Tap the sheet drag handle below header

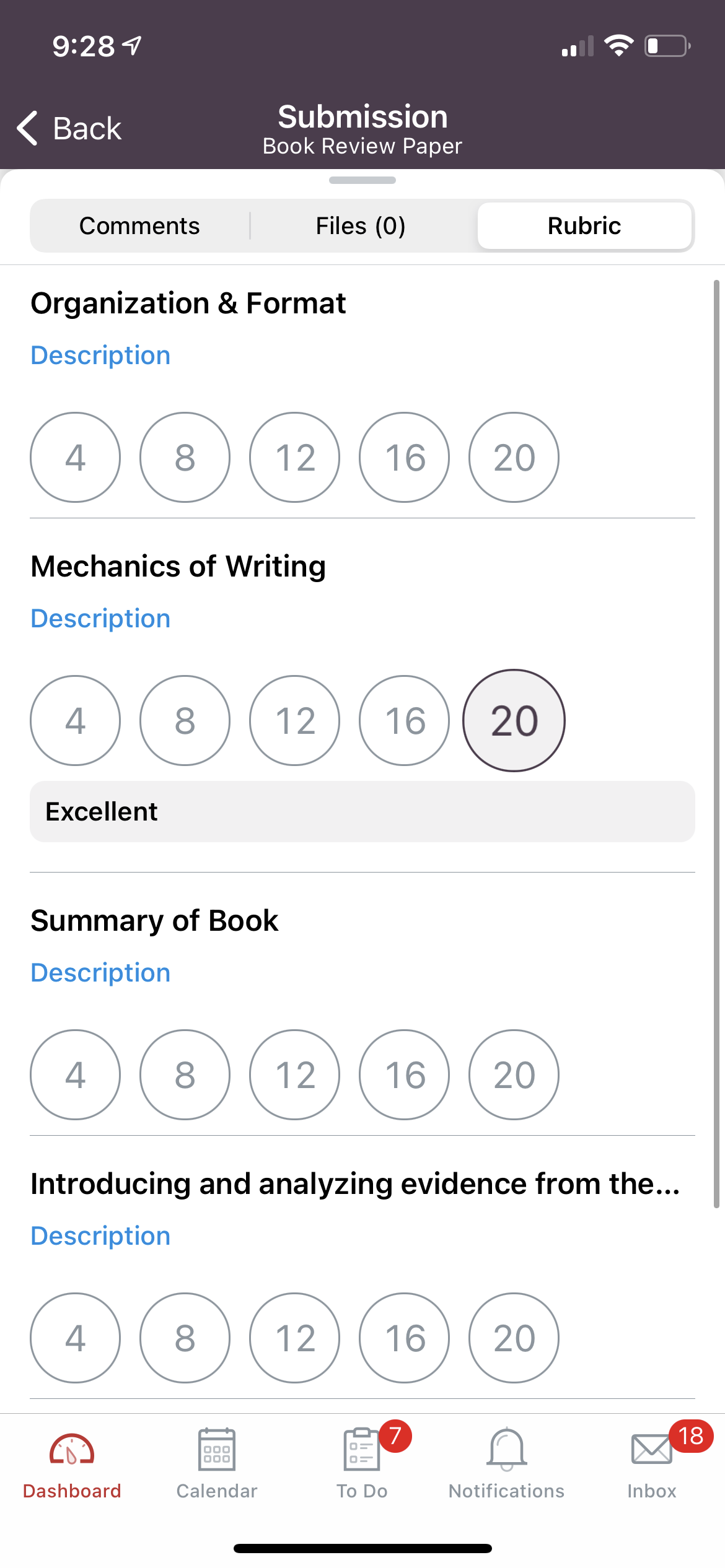tap(362, 180)
